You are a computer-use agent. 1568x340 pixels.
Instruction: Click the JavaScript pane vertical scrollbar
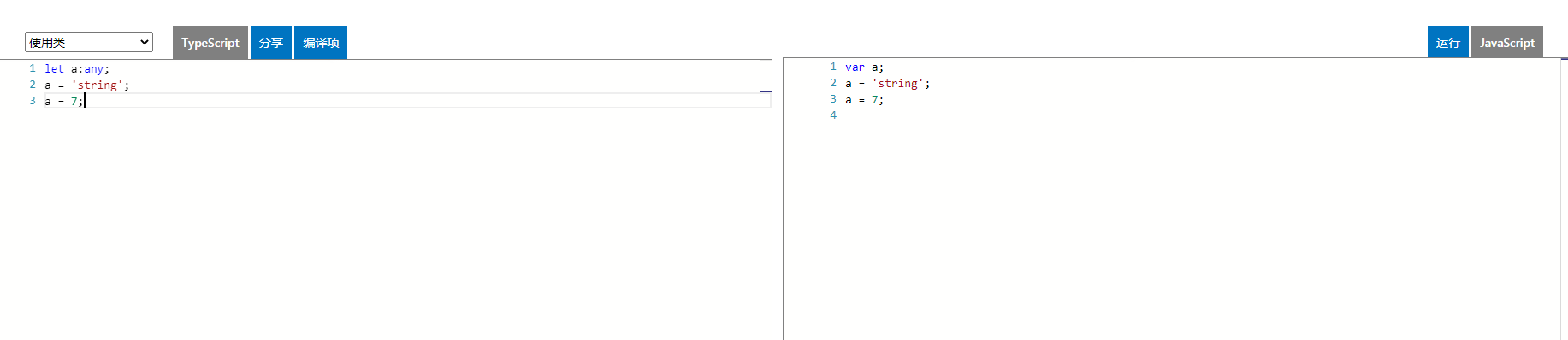pyautogui.click(x=1565, y=199)
